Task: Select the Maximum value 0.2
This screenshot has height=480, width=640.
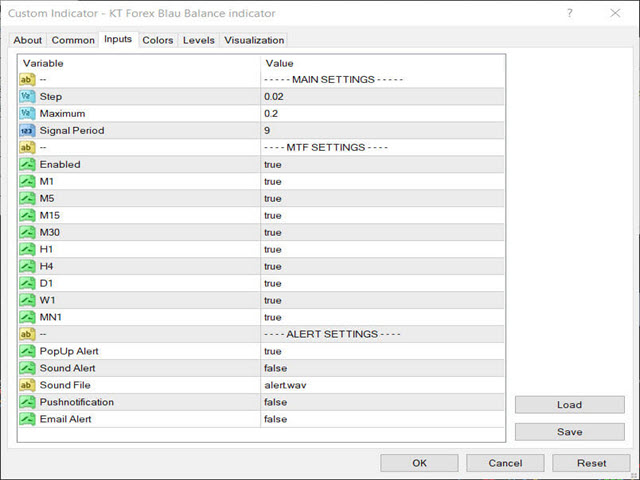Action: pyautogui.click(x=271, y=113)
